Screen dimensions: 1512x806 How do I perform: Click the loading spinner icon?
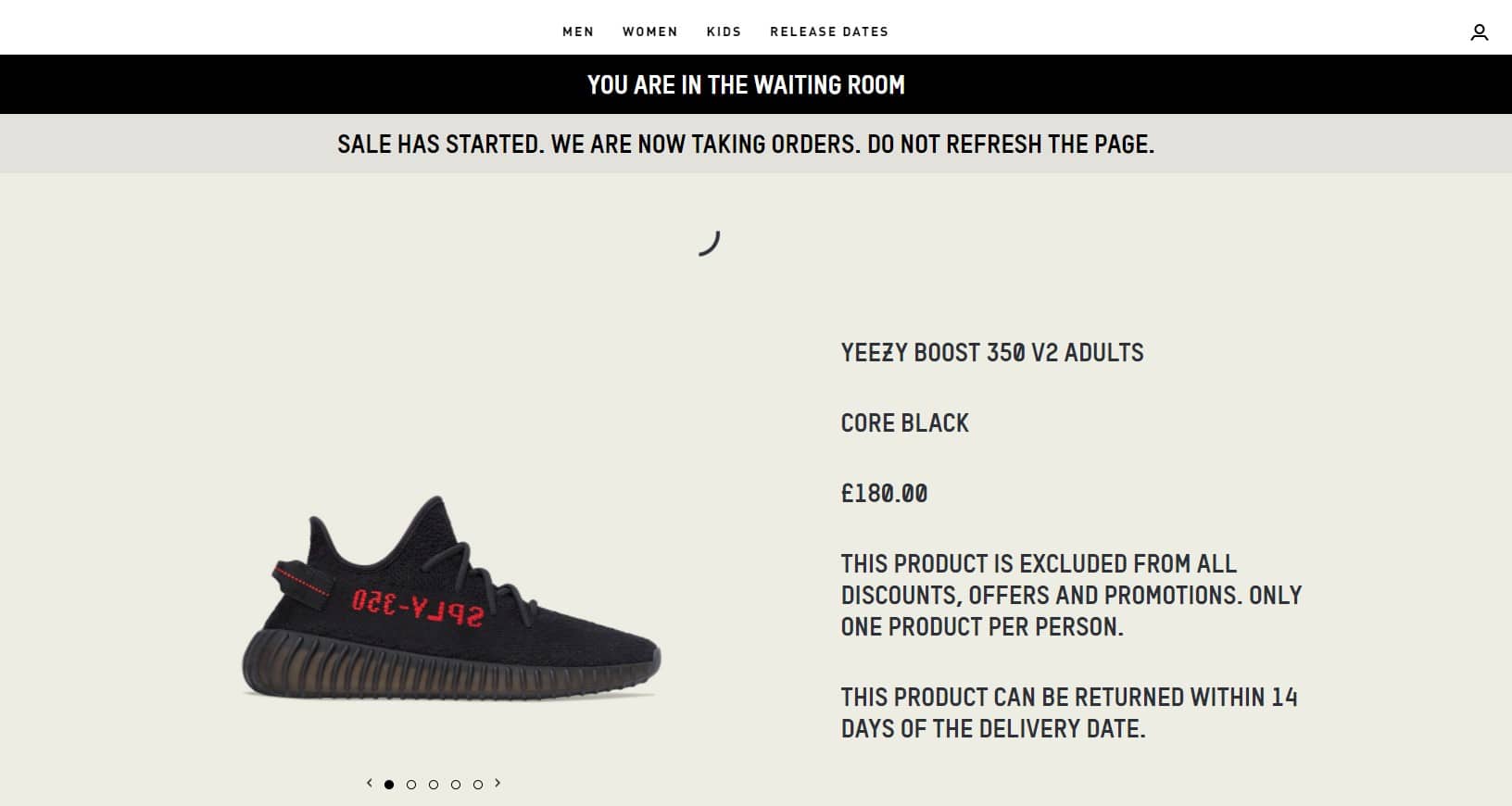(x=709, y=243)
